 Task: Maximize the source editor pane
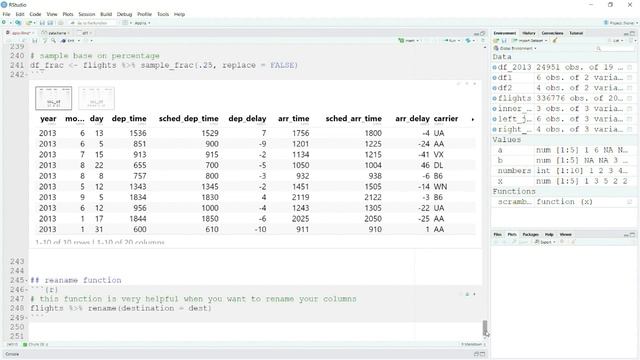click(x=483, y=33)
